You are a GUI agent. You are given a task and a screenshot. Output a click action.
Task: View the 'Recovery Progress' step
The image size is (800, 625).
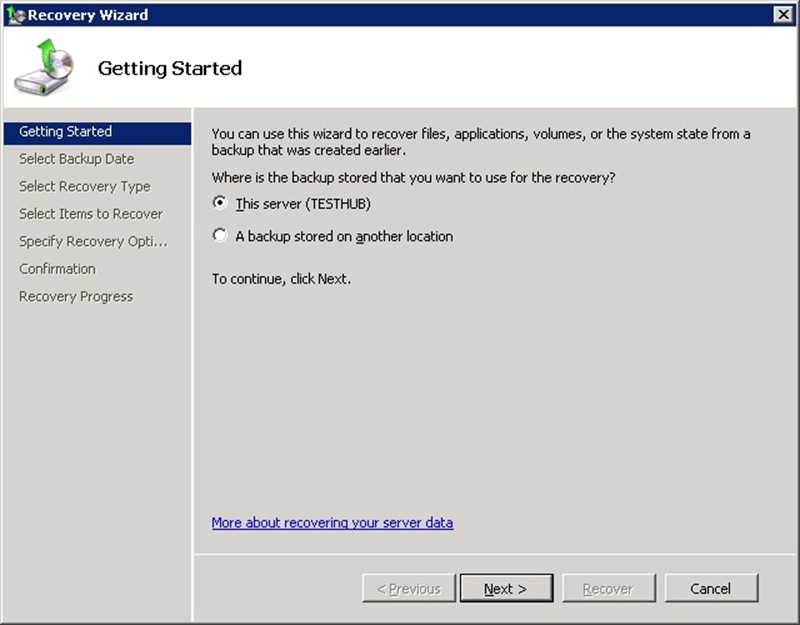click(x=76, y=297)
